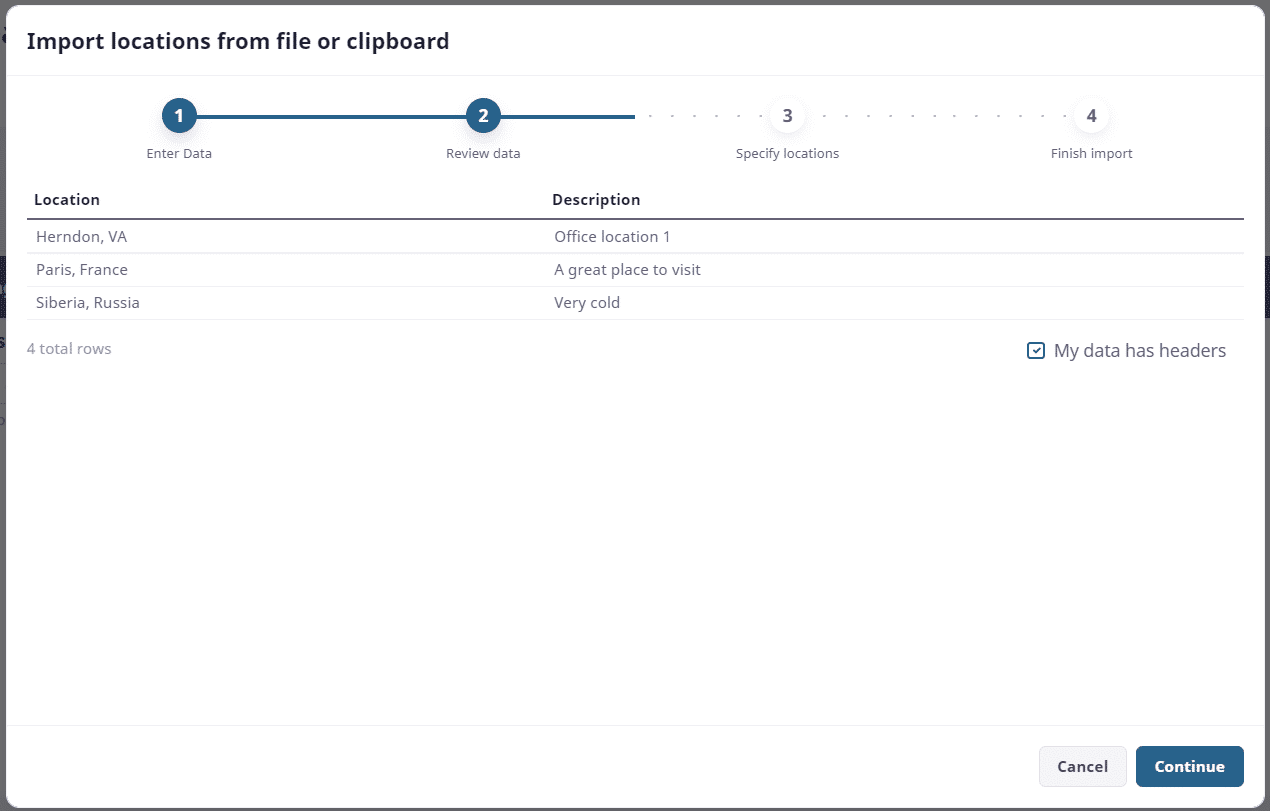Click the Very cold description cell
The width and height of the screenshot is (1270, 811).
(x=587, y=302)
